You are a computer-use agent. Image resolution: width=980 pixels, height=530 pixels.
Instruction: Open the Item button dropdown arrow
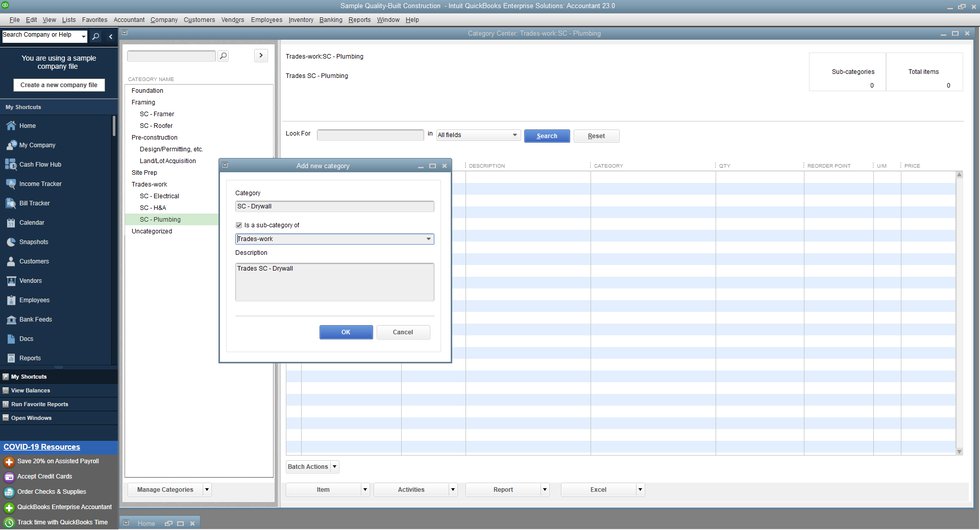[365, 489]
